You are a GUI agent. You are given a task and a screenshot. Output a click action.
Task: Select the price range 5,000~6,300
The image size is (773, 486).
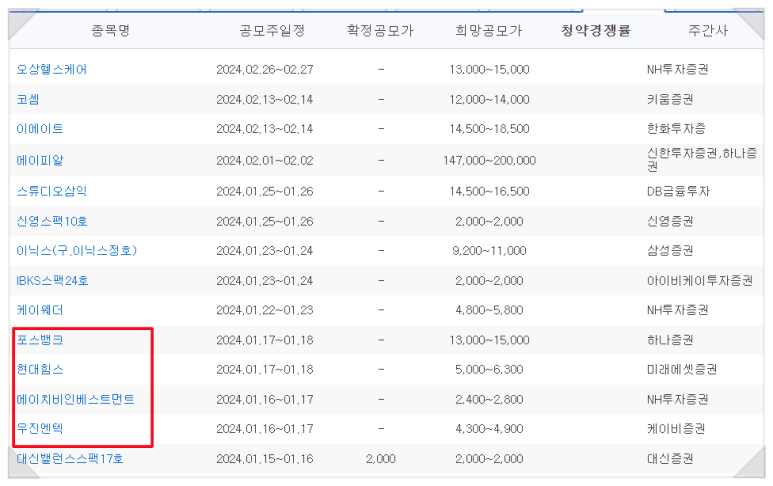coord(490,370)
